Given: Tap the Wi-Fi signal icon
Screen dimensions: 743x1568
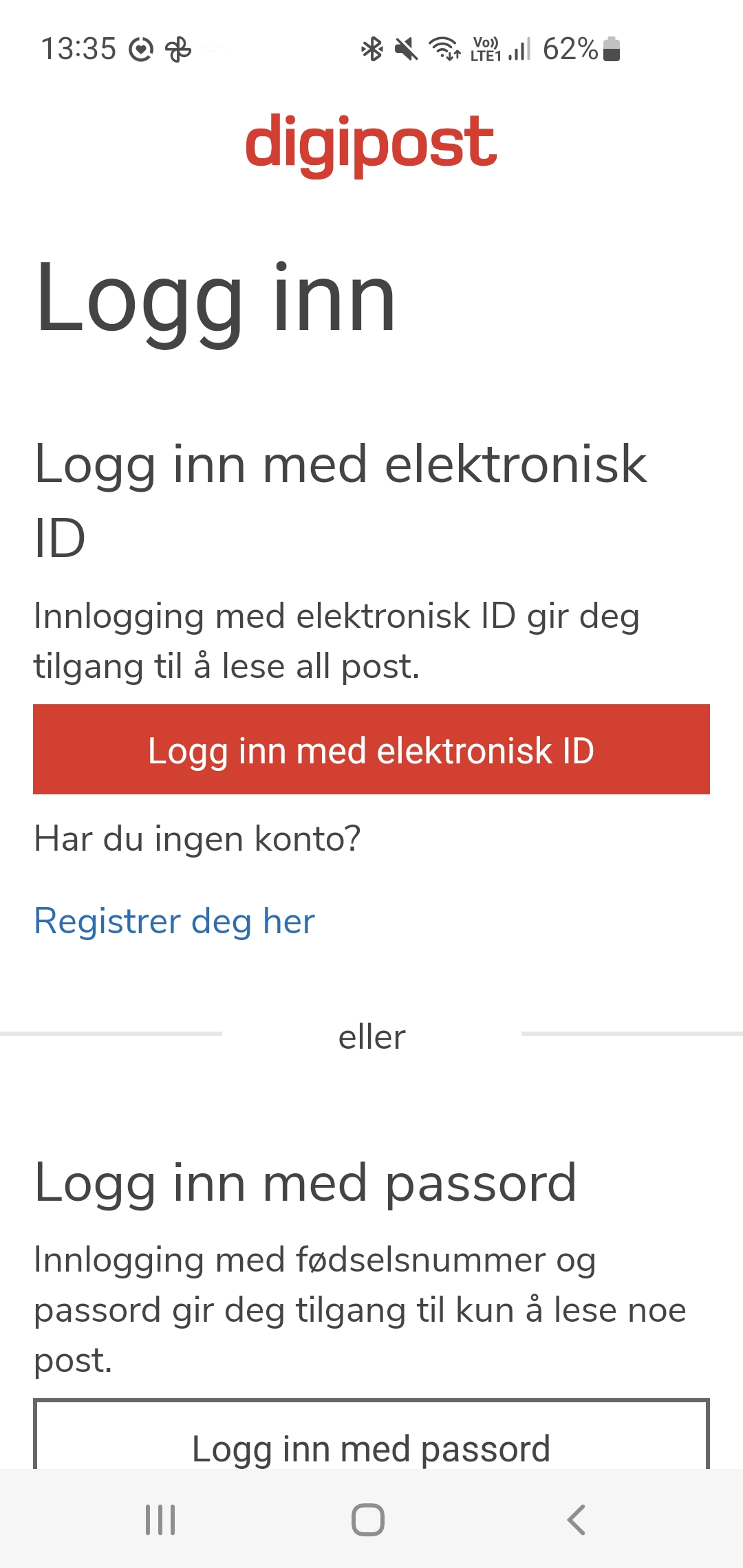Looking at the screenshot, I should click(444, 50).
